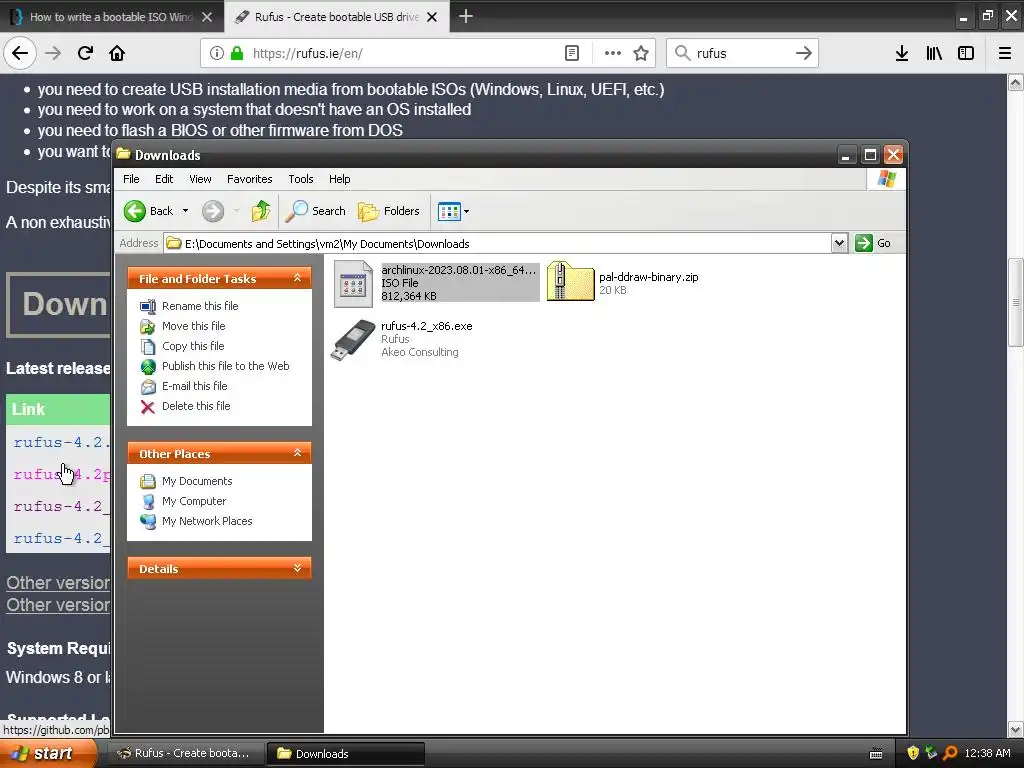
Task: Open the File menu in Downloads window
Action: click(x=131, y=179)
